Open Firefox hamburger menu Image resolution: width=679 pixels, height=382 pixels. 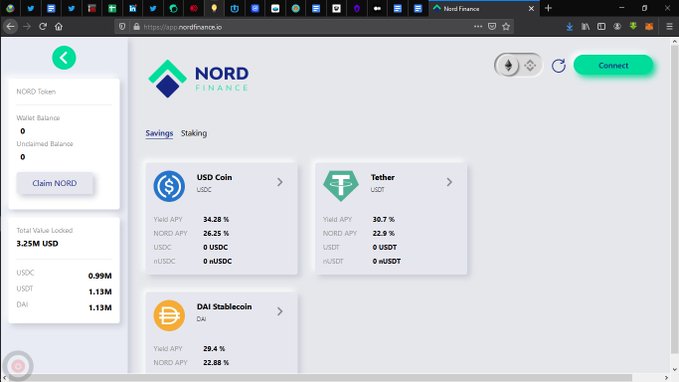pyautogui.click(x=669, y=26)
